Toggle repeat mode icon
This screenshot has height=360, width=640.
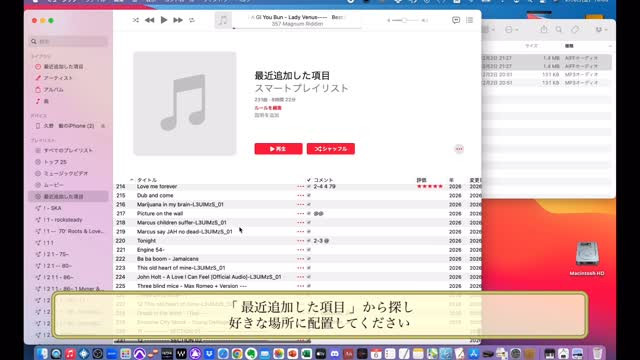192,20
